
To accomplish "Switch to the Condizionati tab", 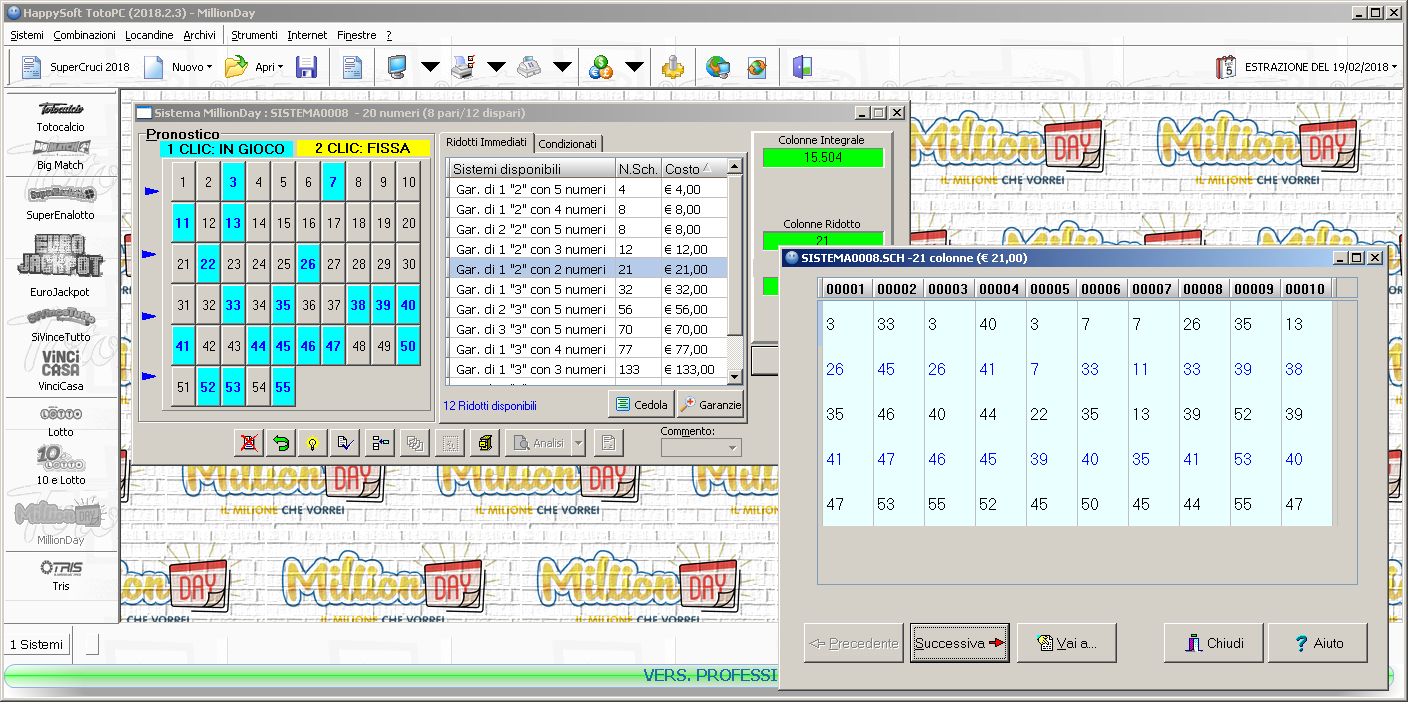I will 568,144.
